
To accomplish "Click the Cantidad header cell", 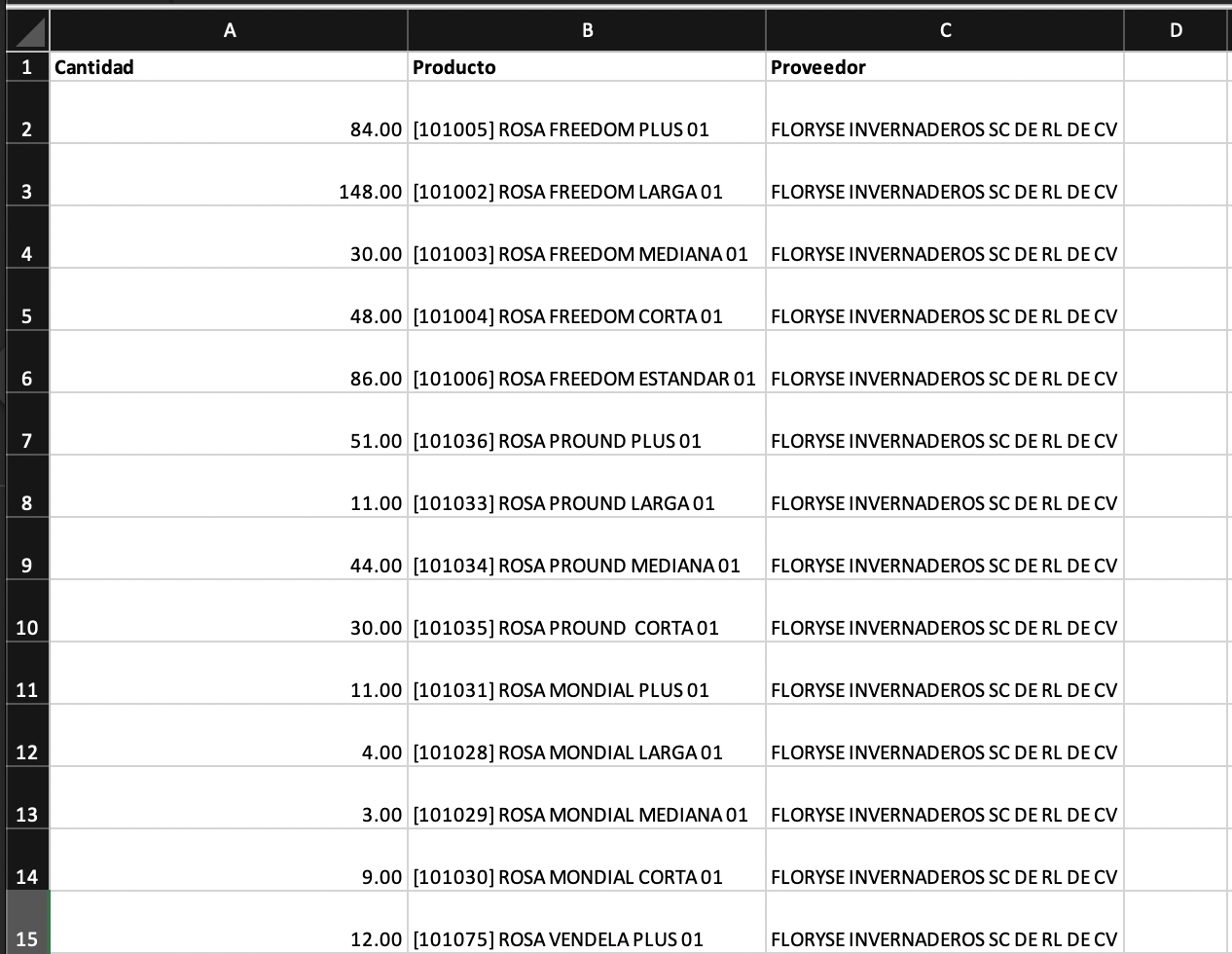I will coord(229,66).
